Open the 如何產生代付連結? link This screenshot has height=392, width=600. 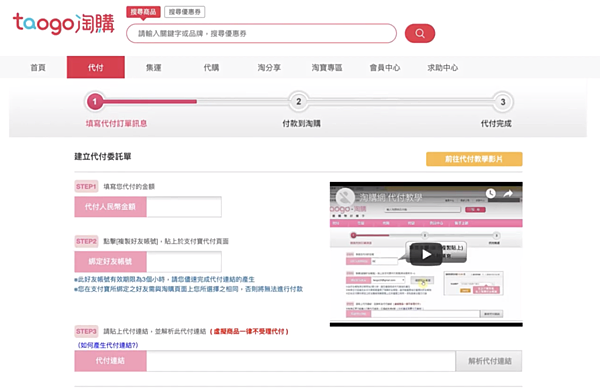coord(108,345)
